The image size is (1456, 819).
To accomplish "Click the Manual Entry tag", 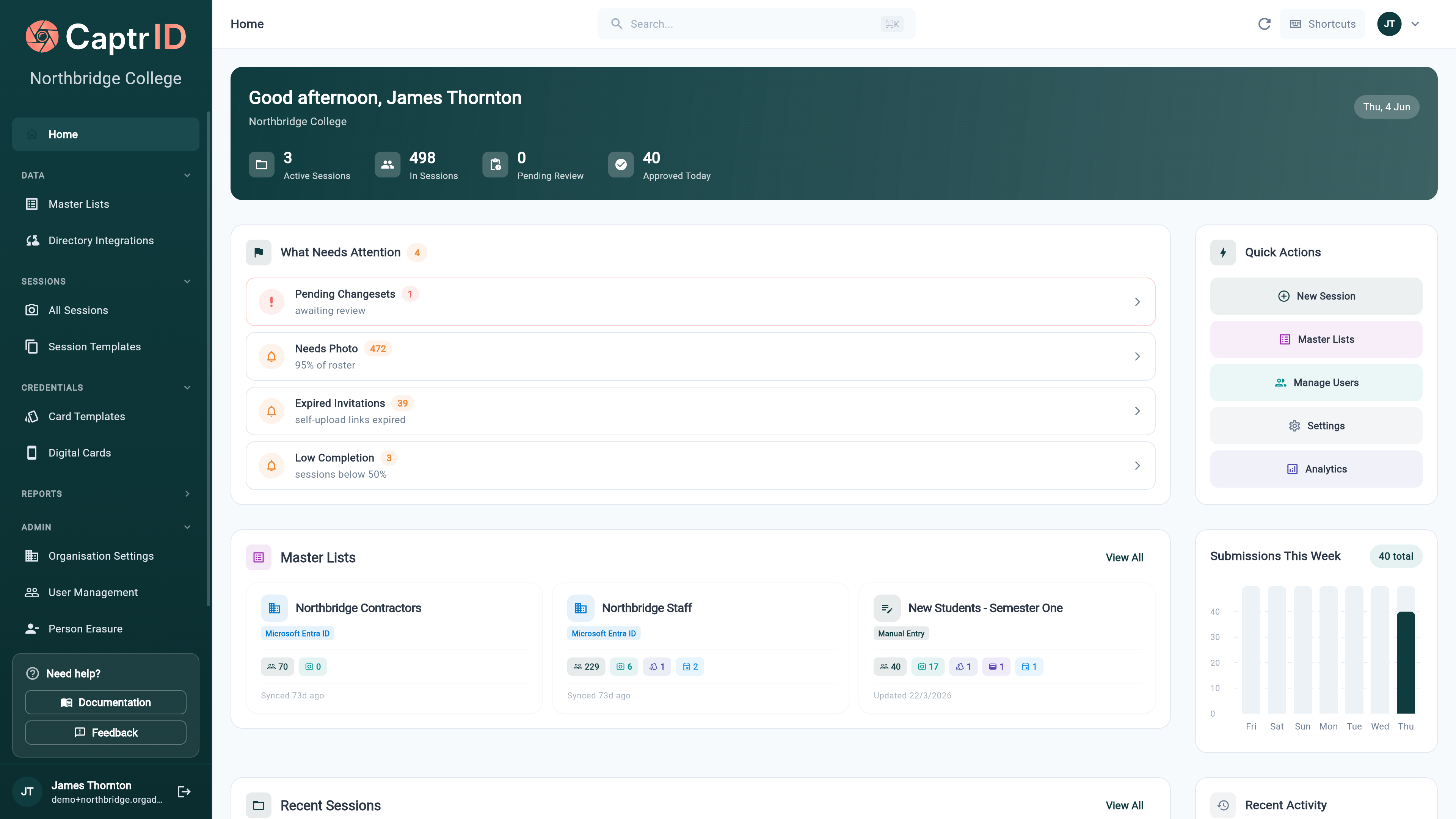I will tap(901, 634).
